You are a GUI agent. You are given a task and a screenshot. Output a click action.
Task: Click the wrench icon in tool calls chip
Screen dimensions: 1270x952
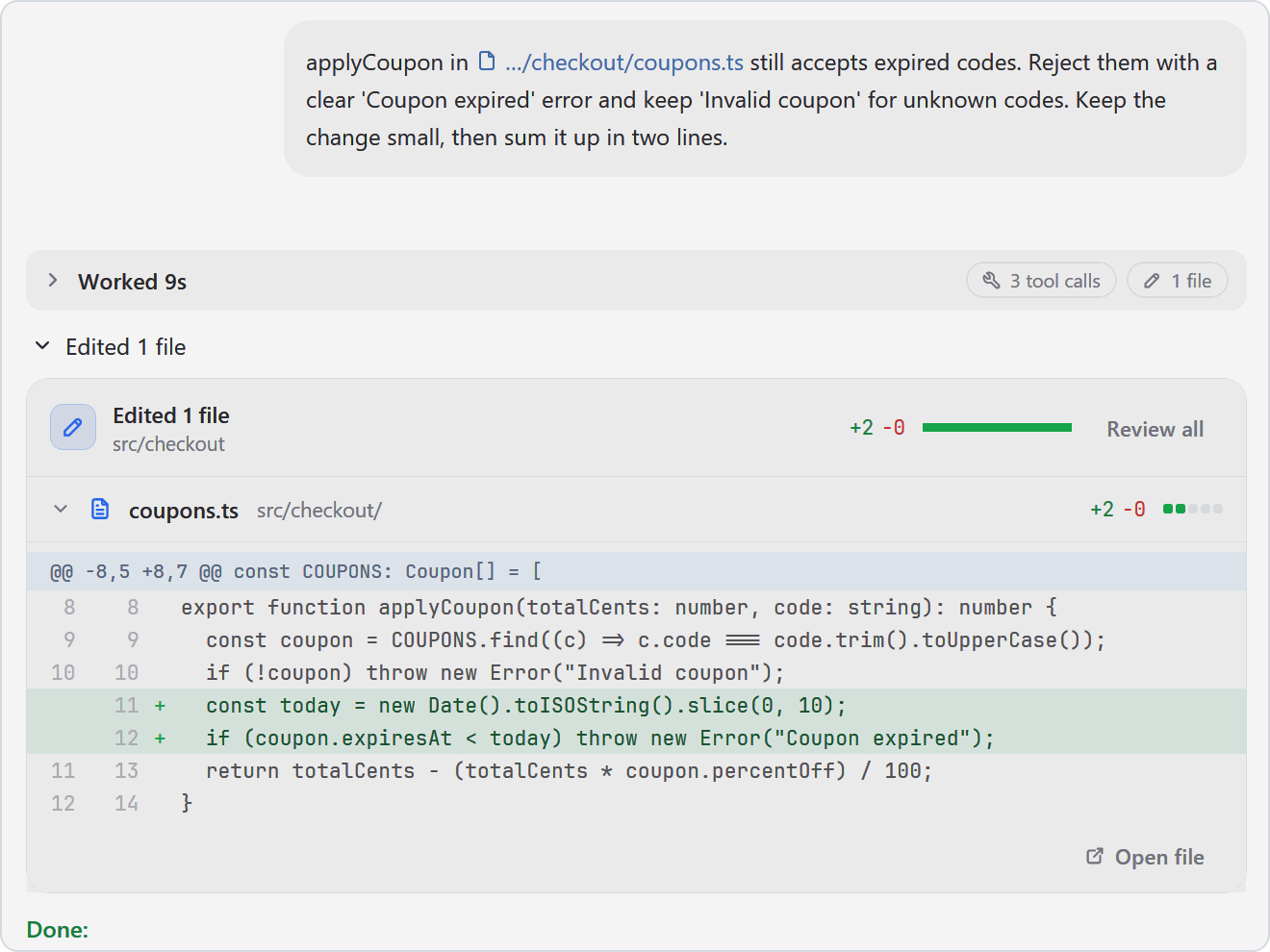[991, 281]
